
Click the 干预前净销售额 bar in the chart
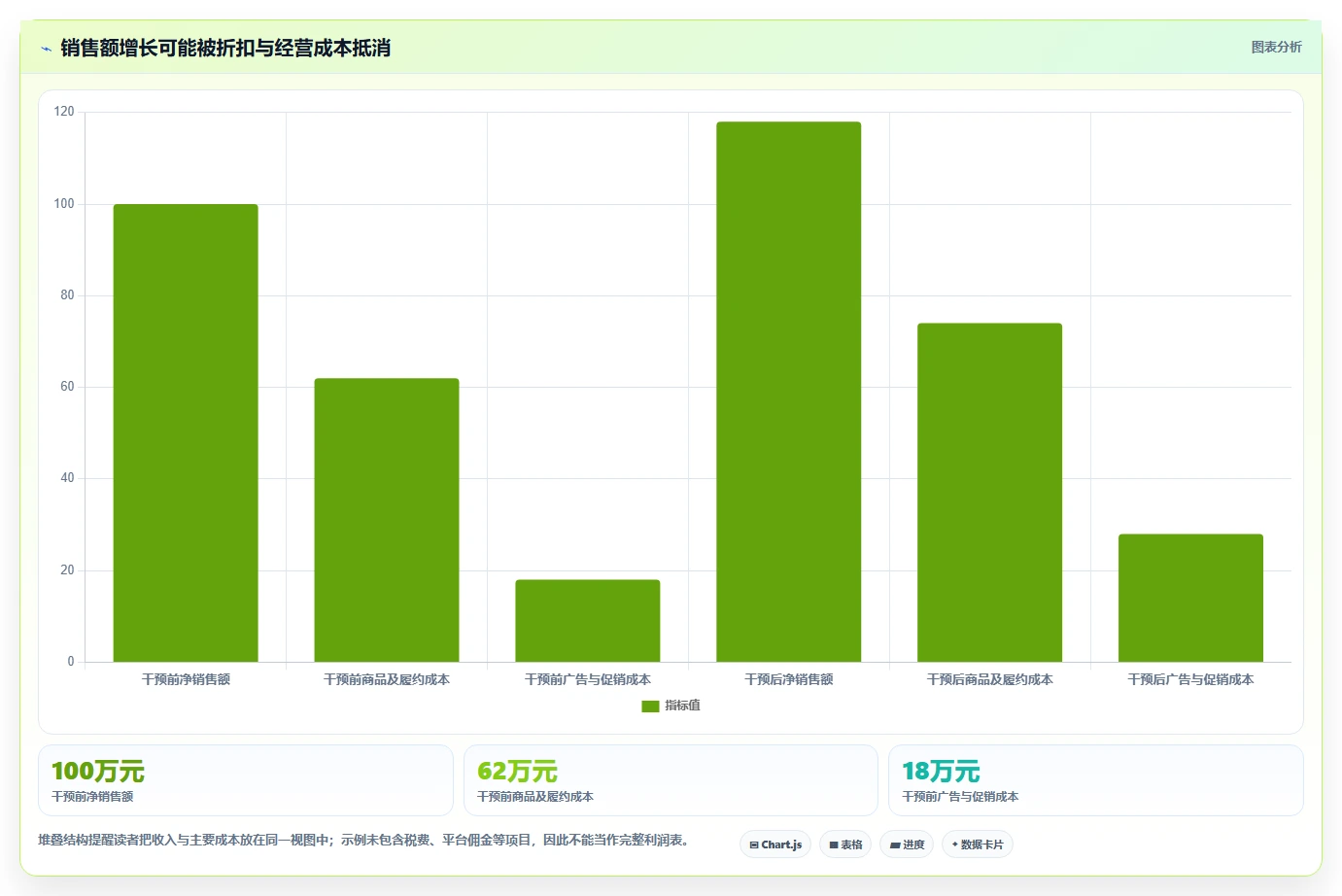pos(186,433)
